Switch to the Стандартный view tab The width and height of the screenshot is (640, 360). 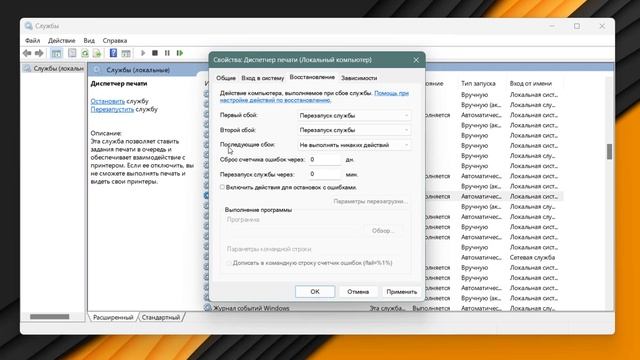point(161,317)
